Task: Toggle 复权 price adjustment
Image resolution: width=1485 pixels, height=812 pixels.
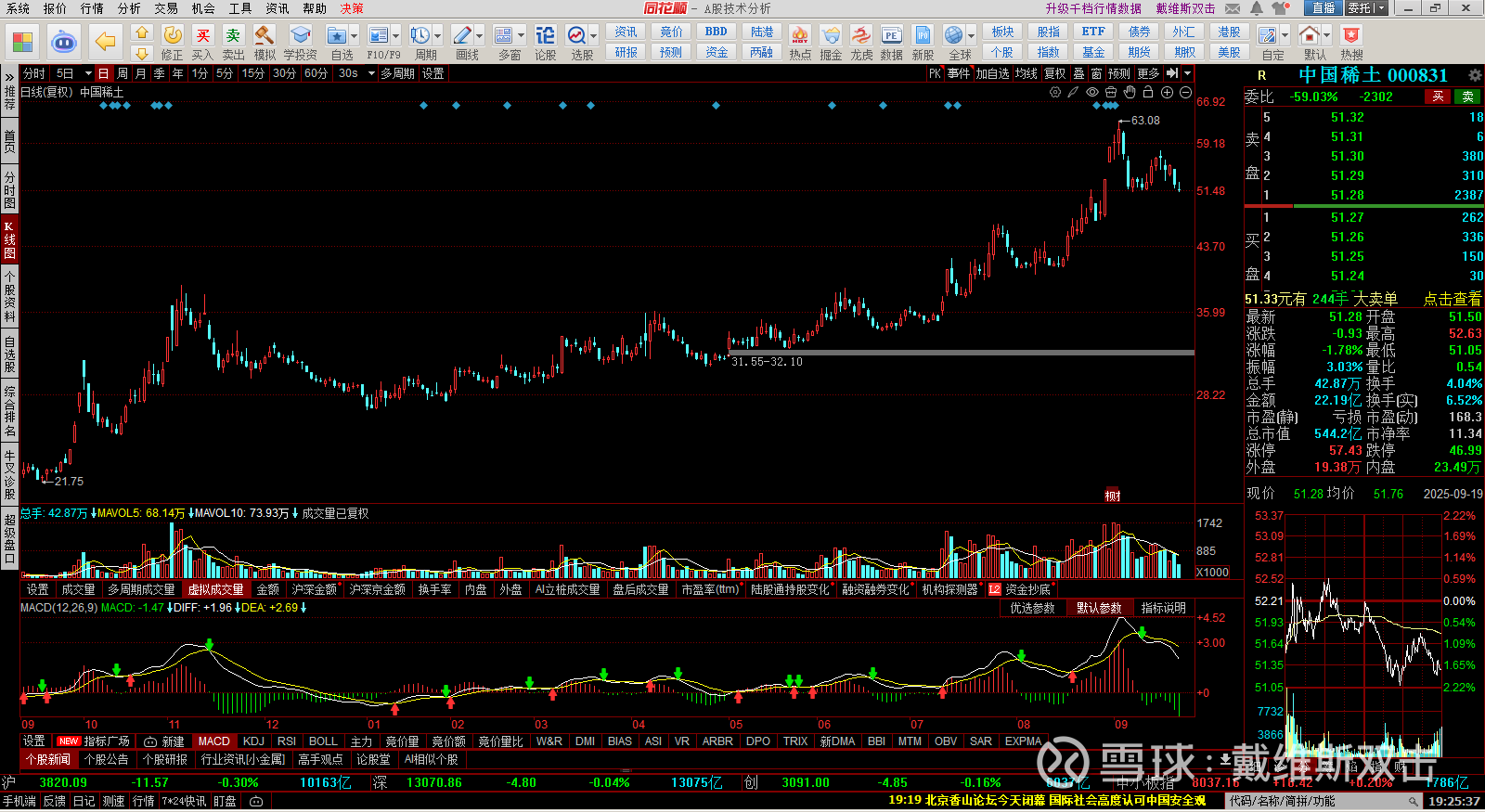Action: pyautogui.click(x=1055, y=73)
